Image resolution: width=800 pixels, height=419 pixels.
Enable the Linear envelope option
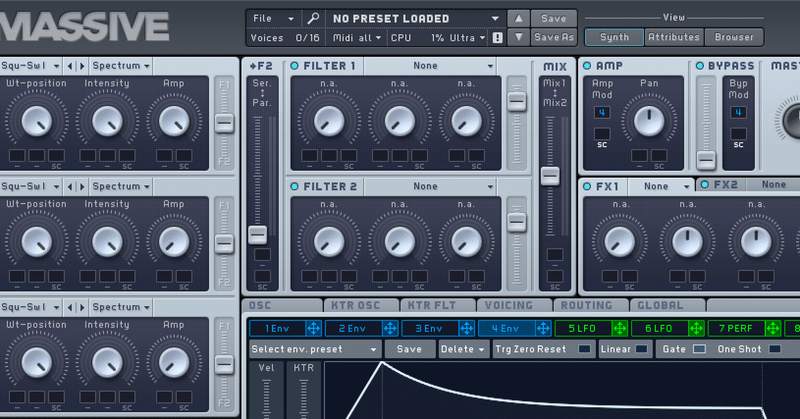coord(641,349)
